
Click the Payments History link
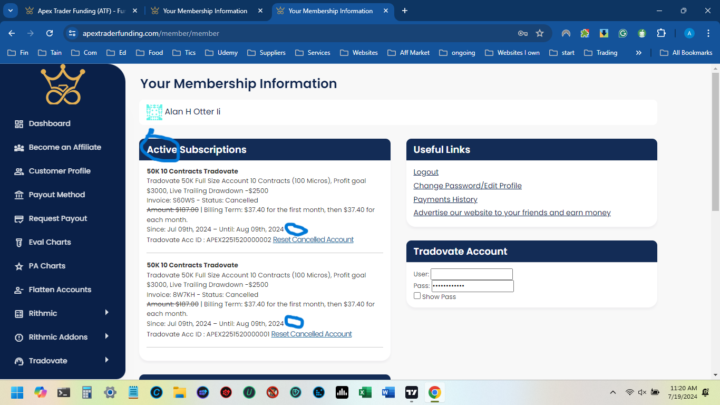point(445,199)
